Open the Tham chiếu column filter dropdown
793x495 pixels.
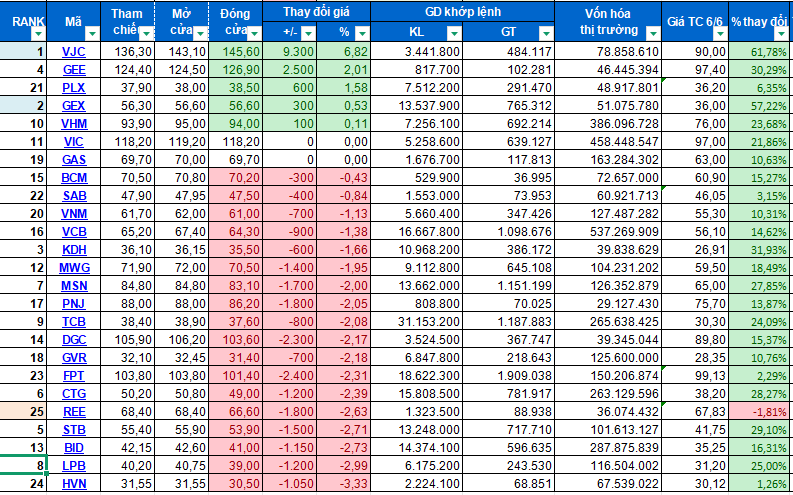pyautogui.click(x=146, y=34)
